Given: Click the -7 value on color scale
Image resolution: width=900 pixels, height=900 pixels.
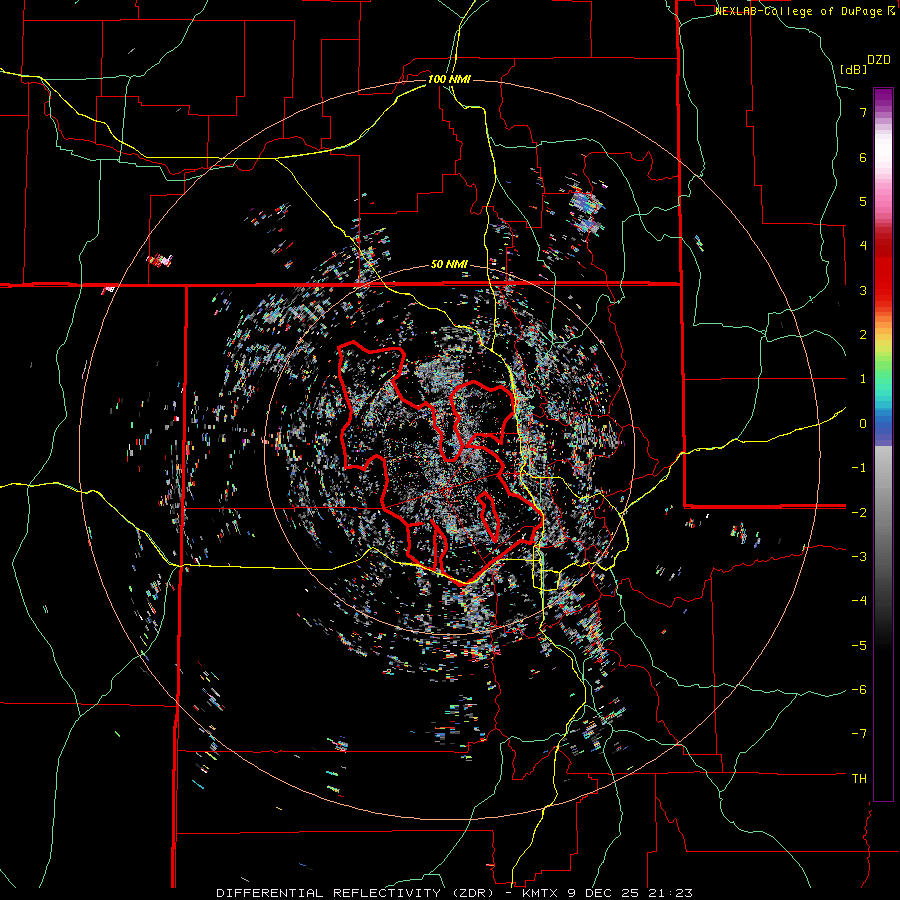Looking at the screenshot, I should [859, 734].
